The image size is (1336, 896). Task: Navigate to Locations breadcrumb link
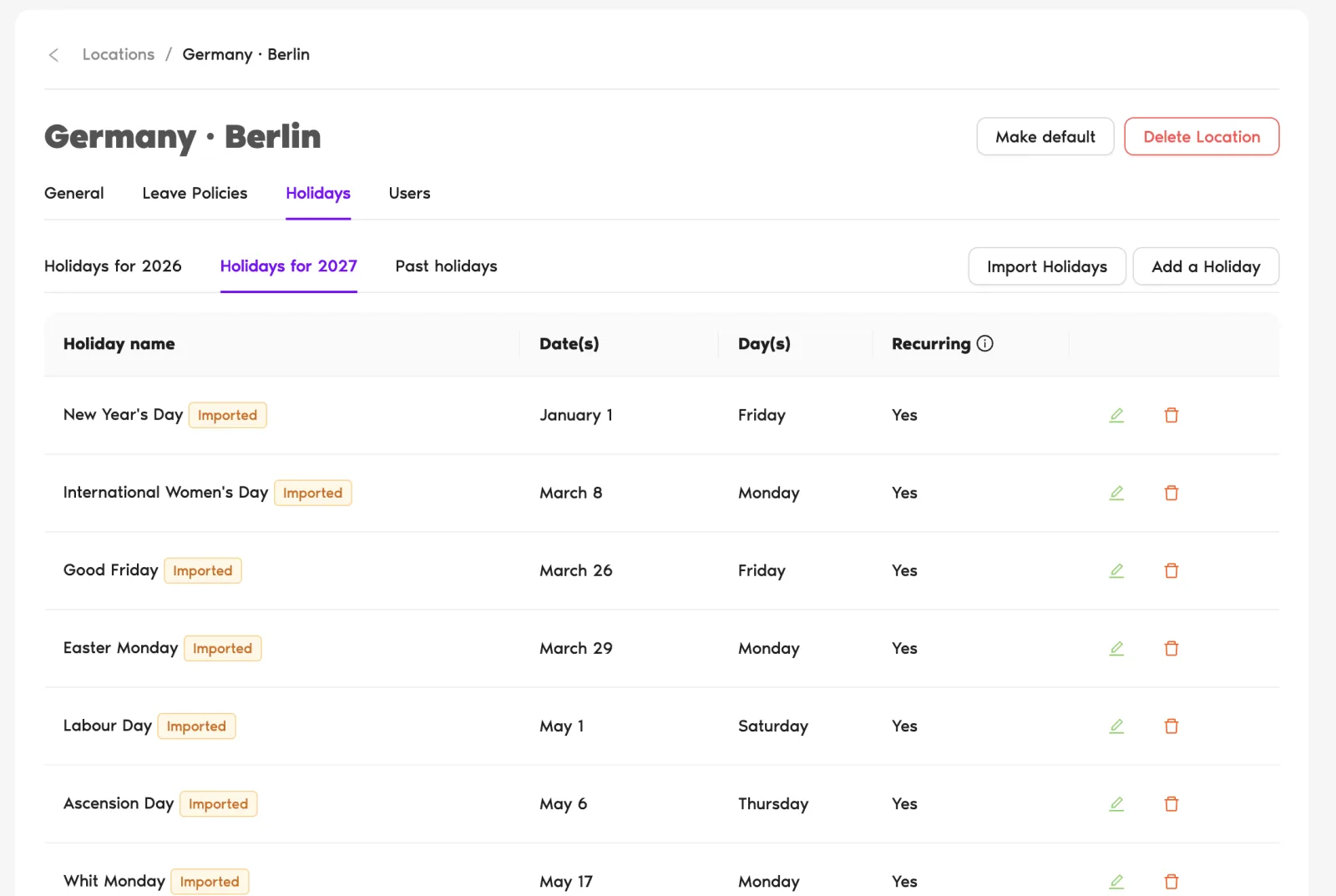click(119, 54)
